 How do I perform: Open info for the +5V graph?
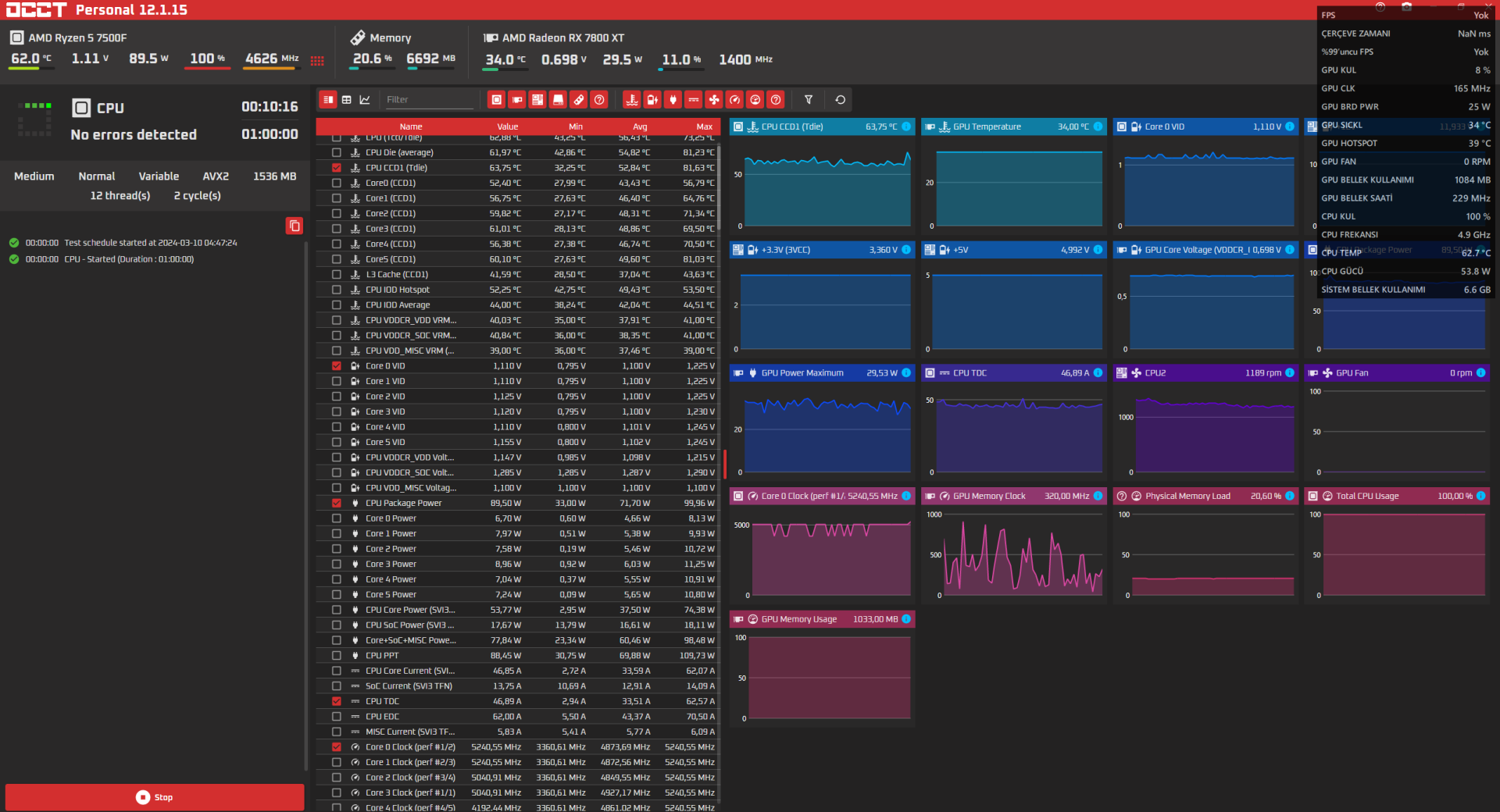click(1098, 250)
